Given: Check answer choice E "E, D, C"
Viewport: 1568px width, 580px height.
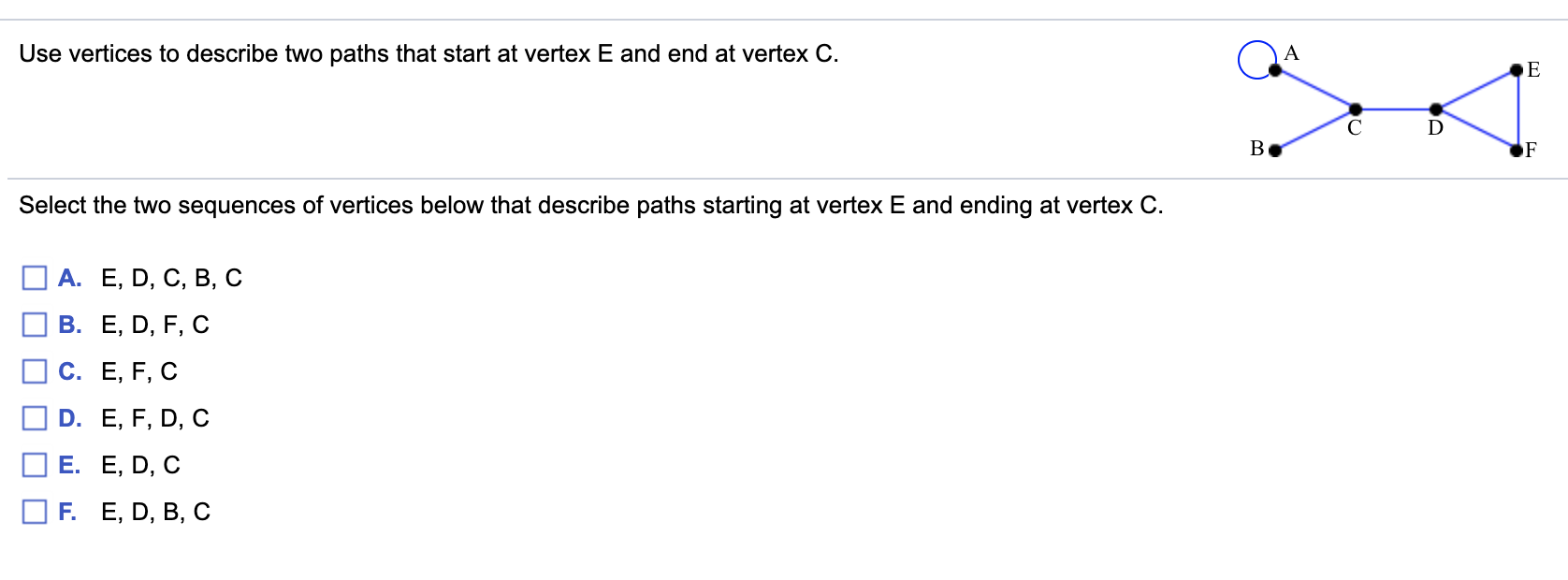Looking at the screenshot, I should point(34,464).
